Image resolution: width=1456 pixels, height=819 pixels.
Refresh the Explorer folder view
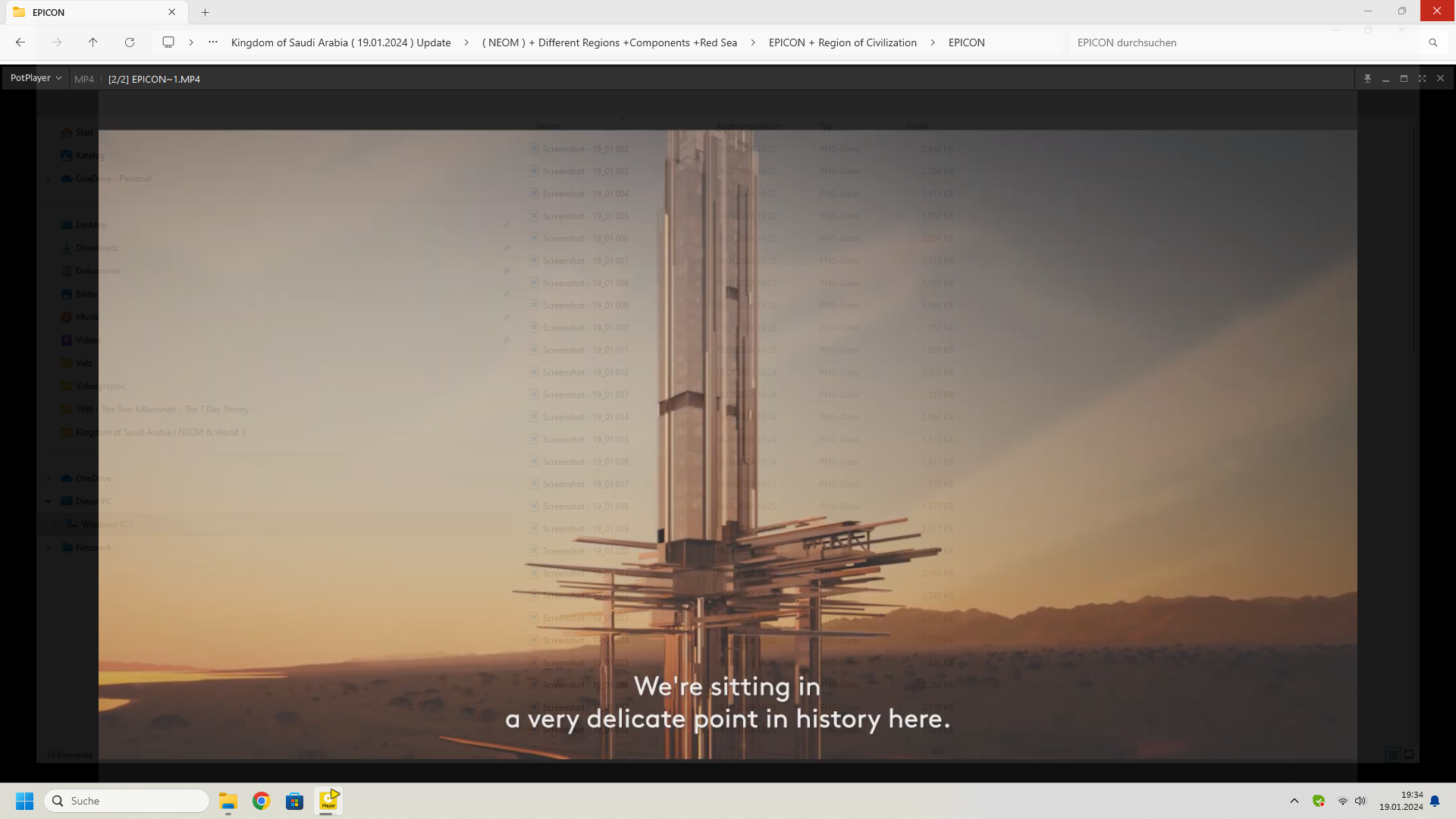coord(130,42)
